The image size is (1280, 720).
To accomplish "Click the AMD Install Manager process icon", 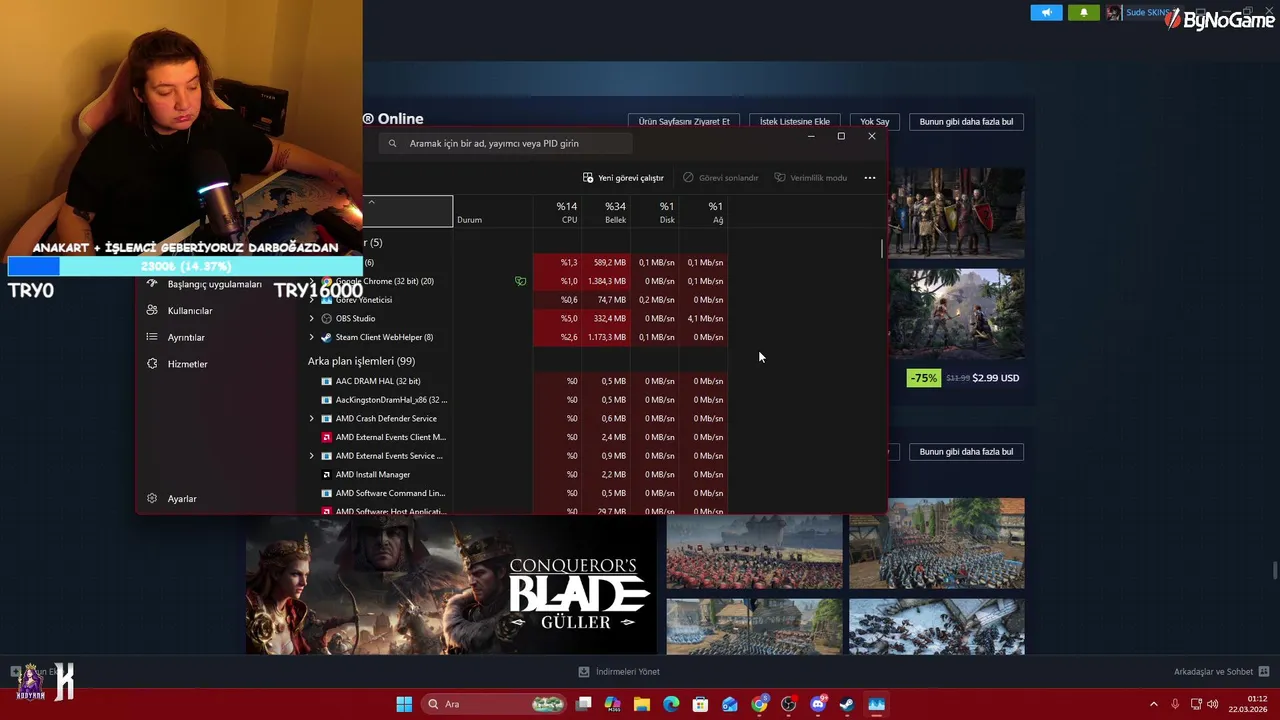I will click(326, 475).
